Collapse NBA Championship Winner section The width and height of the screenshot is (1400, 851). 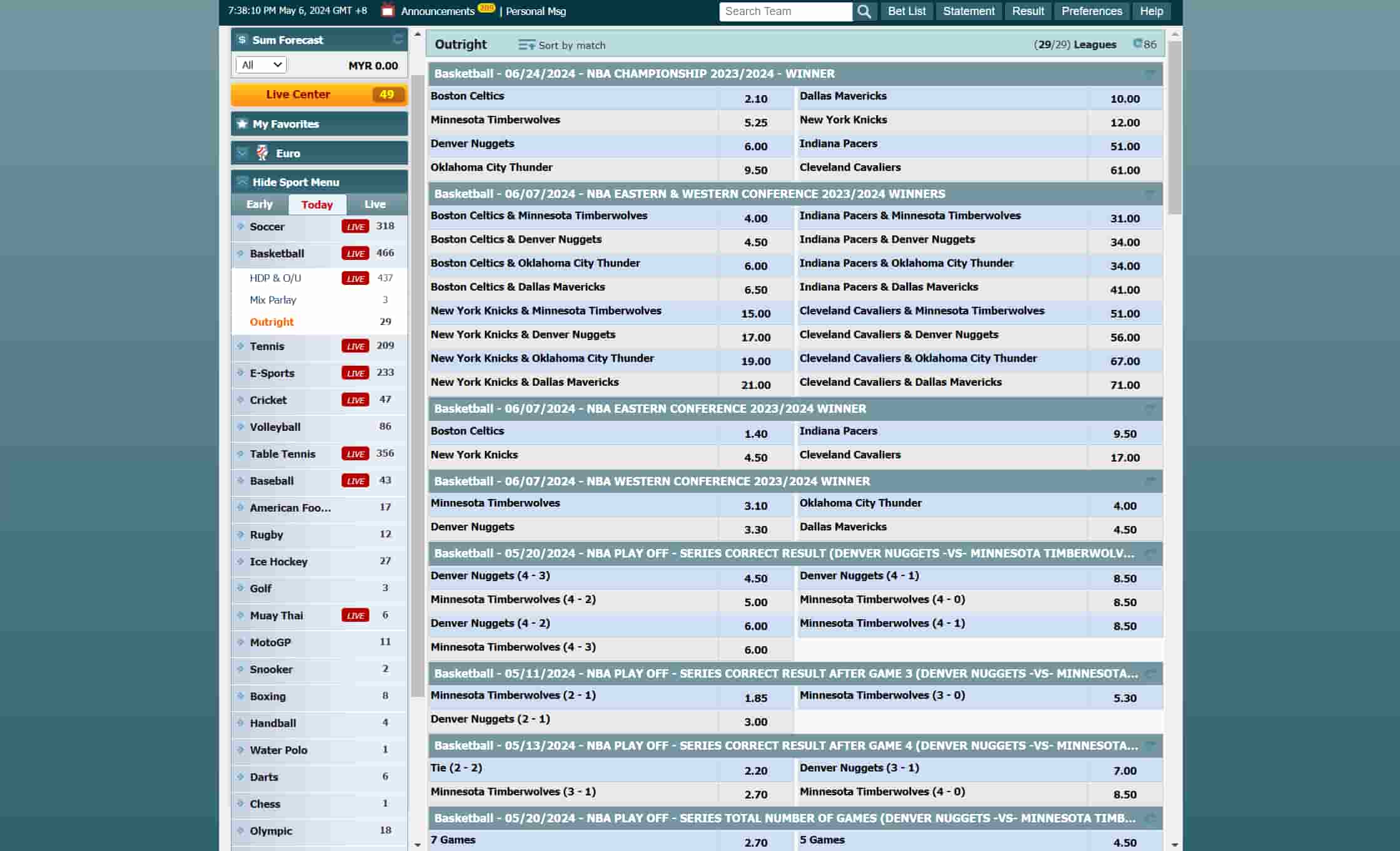(x=1150, y=73)
